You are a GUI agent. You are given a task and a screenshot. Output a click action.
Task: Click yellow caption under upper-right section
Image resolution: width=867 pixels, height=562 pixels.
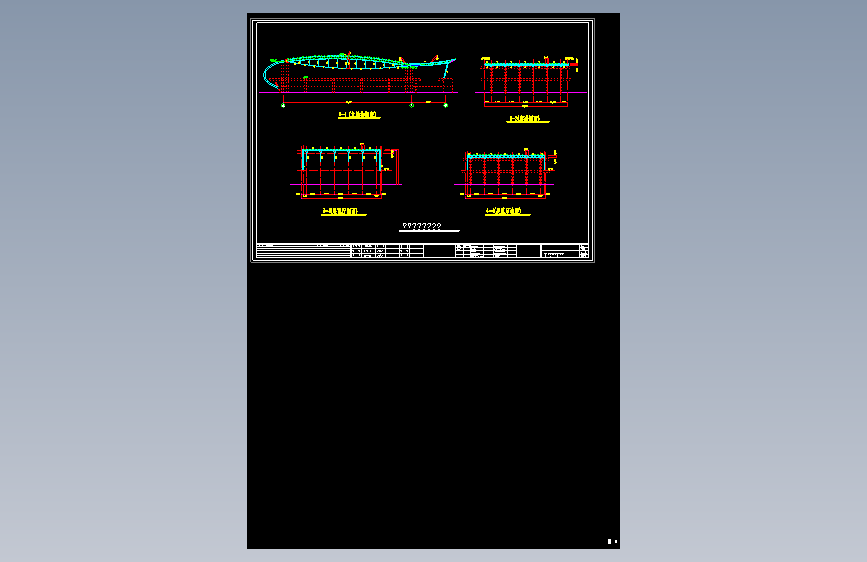tap(527, 119)
